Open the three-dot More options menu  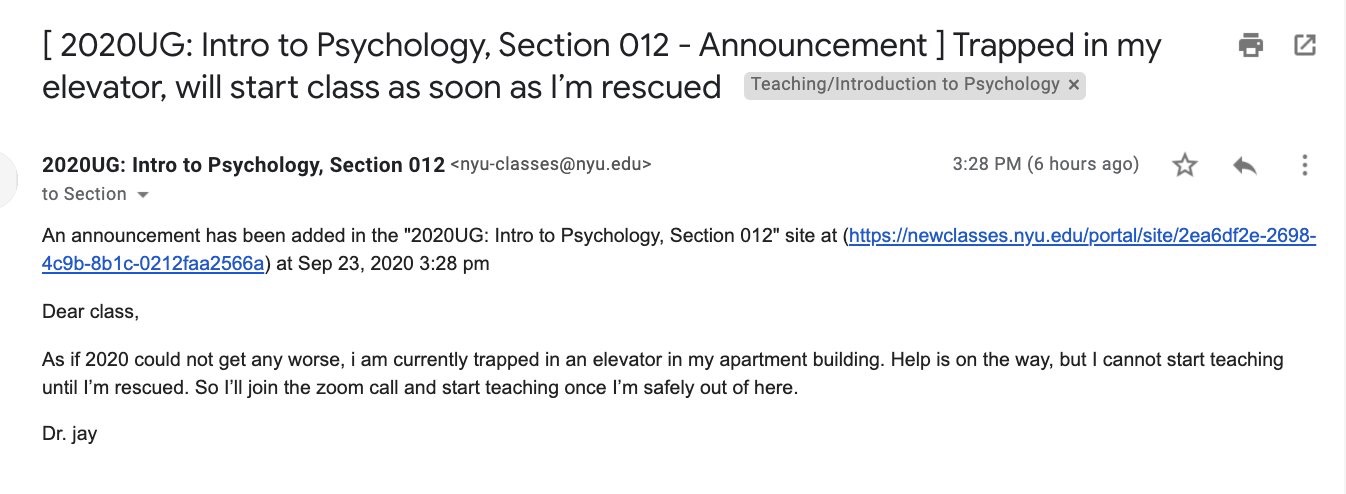[1304, 165]
